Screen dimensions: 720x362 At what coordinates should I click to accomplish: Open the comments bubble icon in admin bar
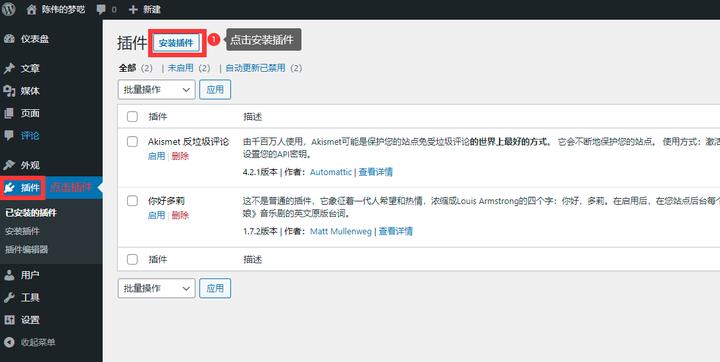(x=101, y=10)
